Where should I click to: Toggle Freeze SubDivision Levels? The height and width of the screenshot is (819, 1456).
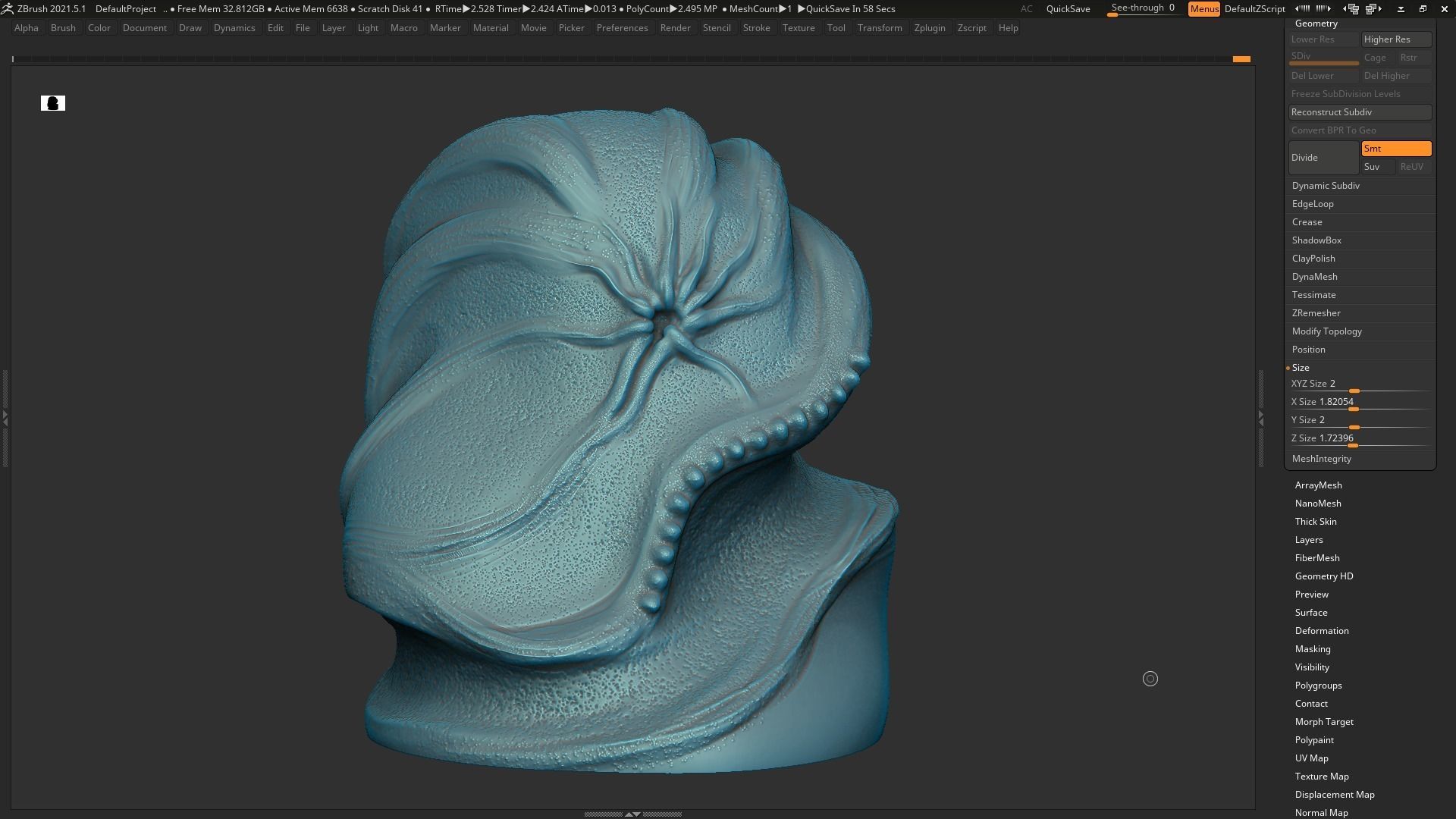(x=1360, y=94)
